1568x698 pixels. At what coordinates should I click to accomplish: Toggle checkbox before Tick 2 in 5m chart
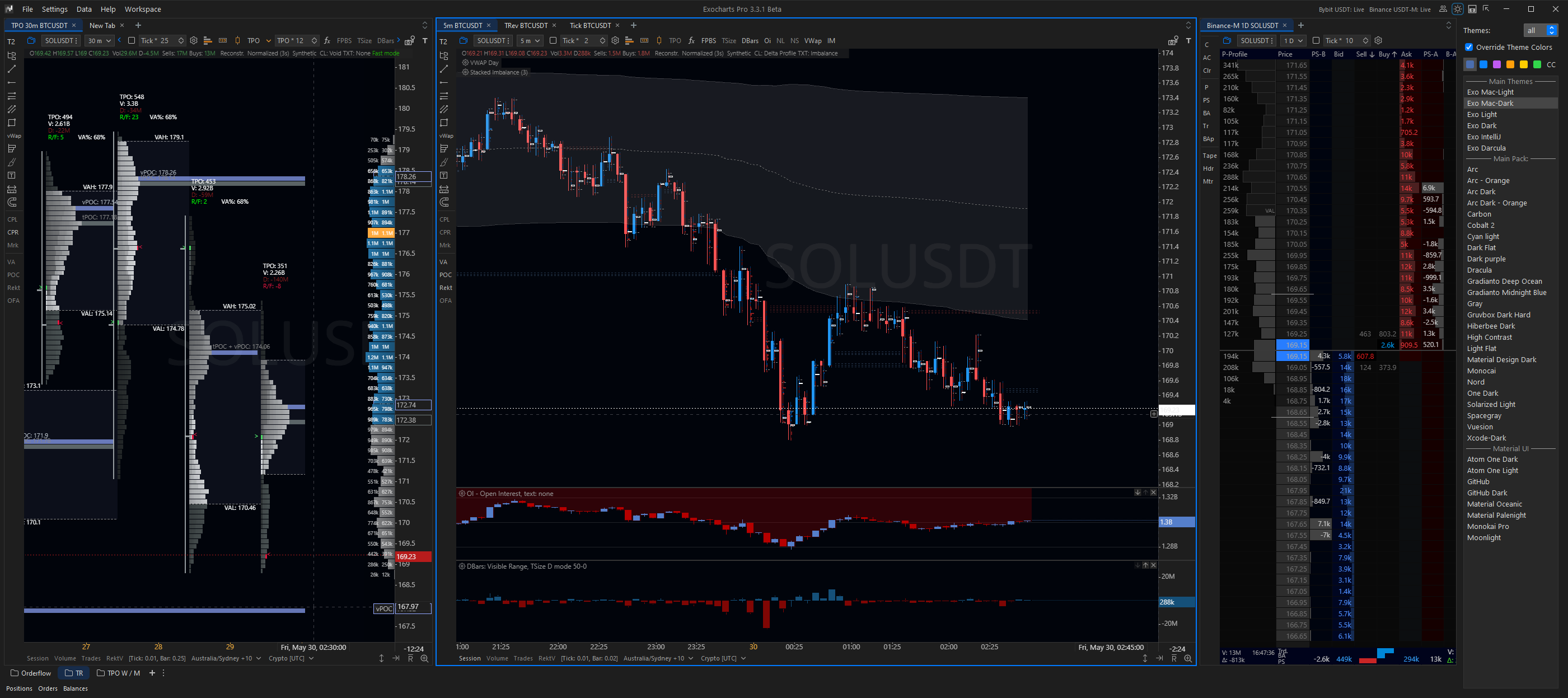pos(553,41)
